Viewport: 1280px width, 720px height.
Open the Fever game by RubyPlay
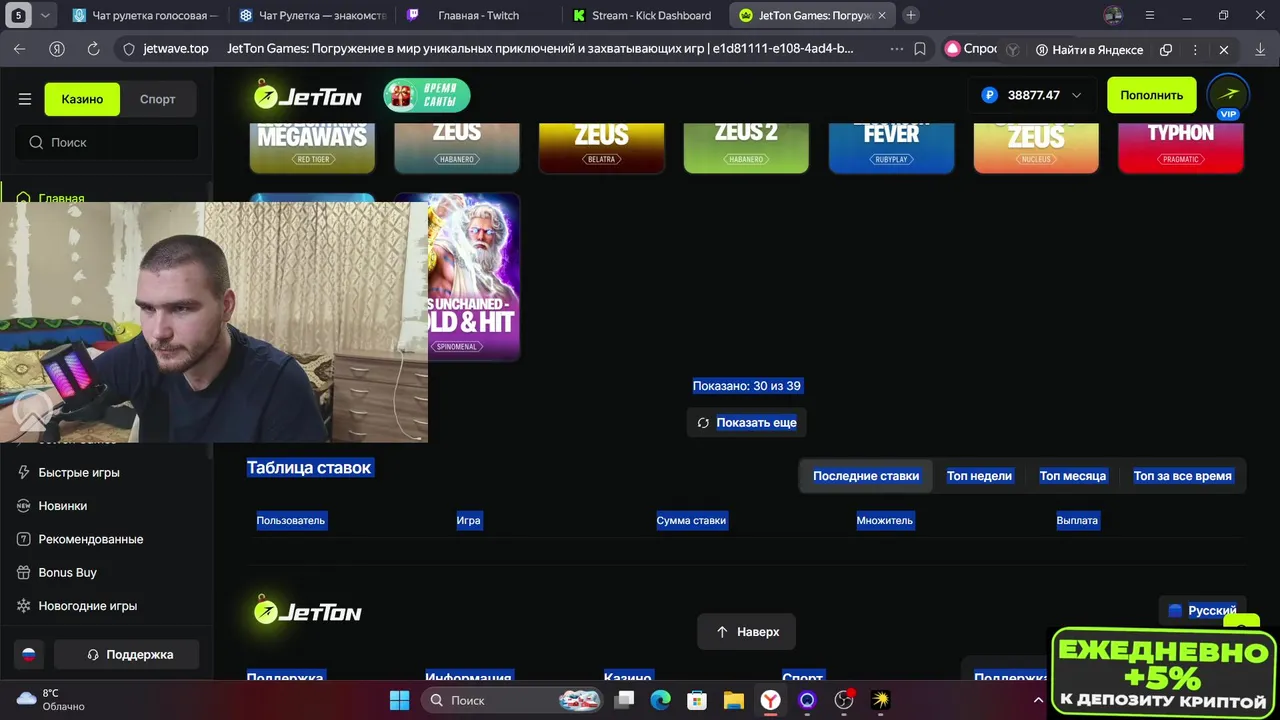tap(891, 147)
